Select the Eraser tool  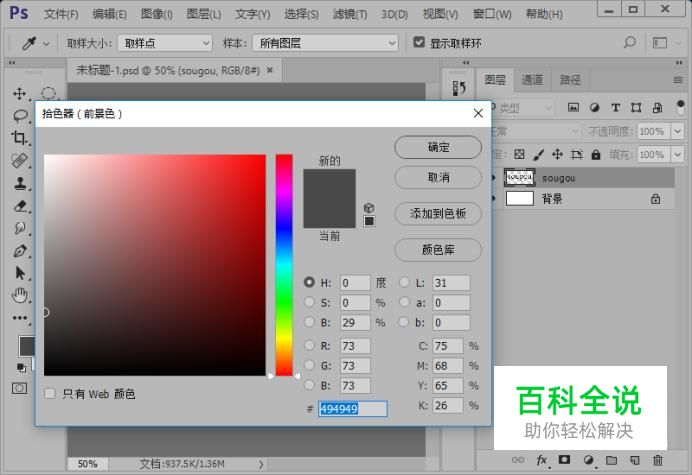click(x=20, y=205)
